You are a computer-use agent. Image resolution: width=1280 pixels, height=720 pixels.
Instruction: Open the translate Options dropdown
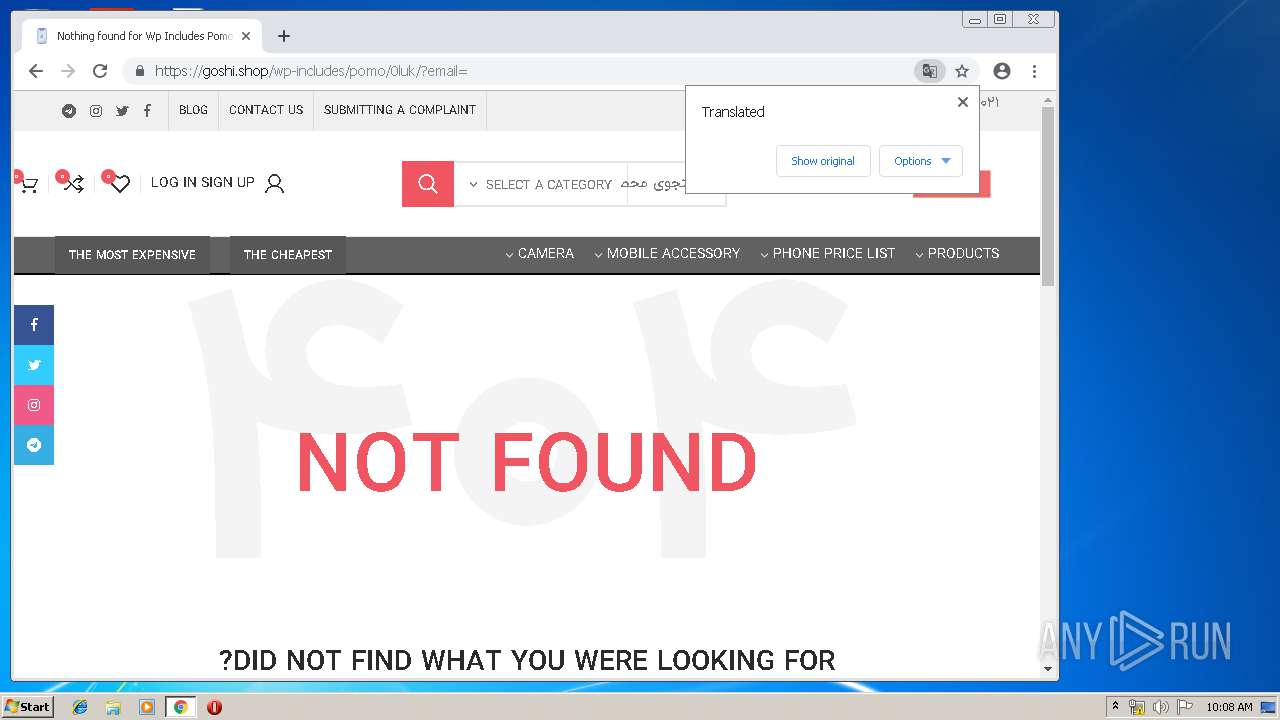pos(921,161)
